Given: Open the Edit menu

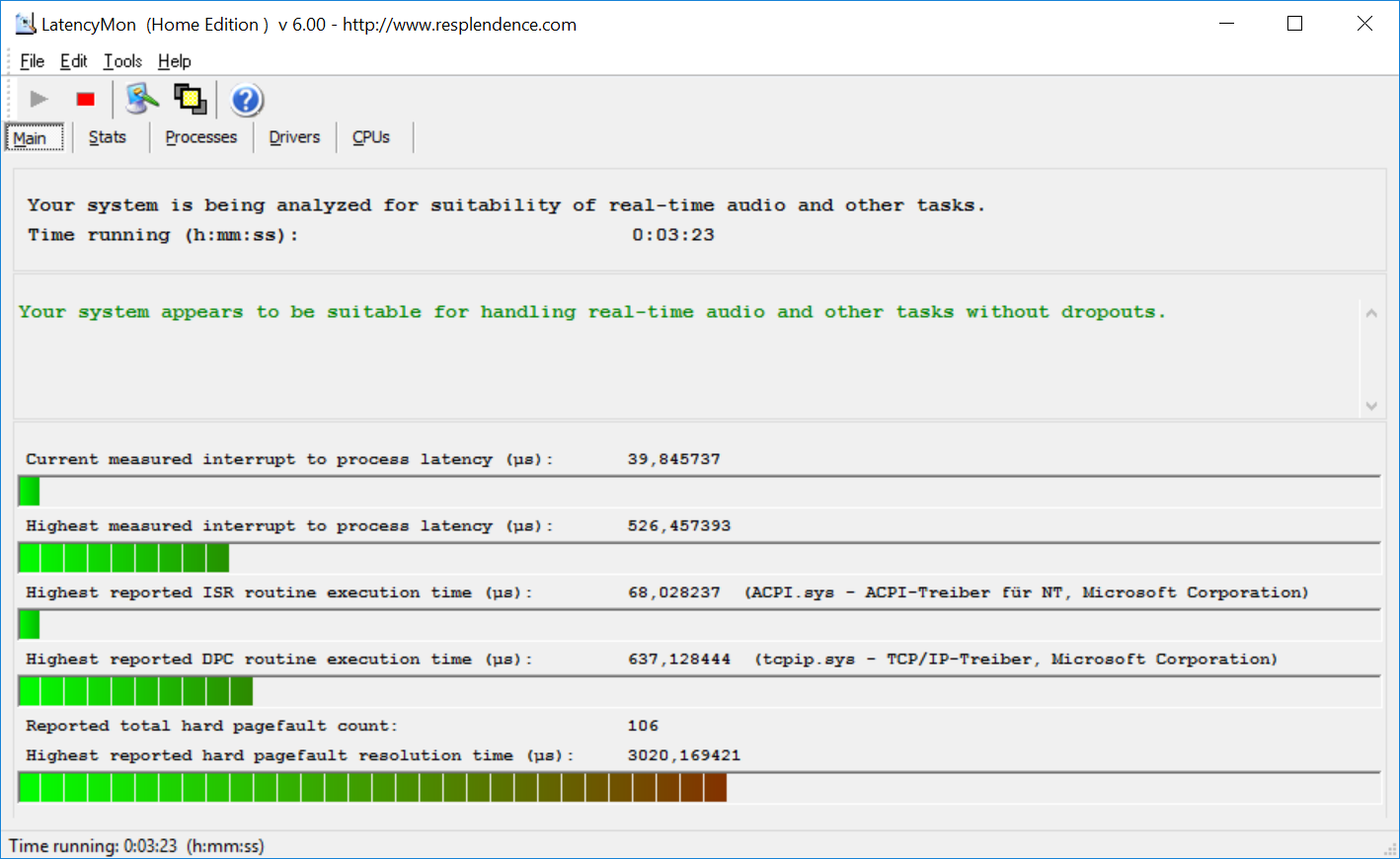Looking at the screenshot, I should [x=74, y=61].
